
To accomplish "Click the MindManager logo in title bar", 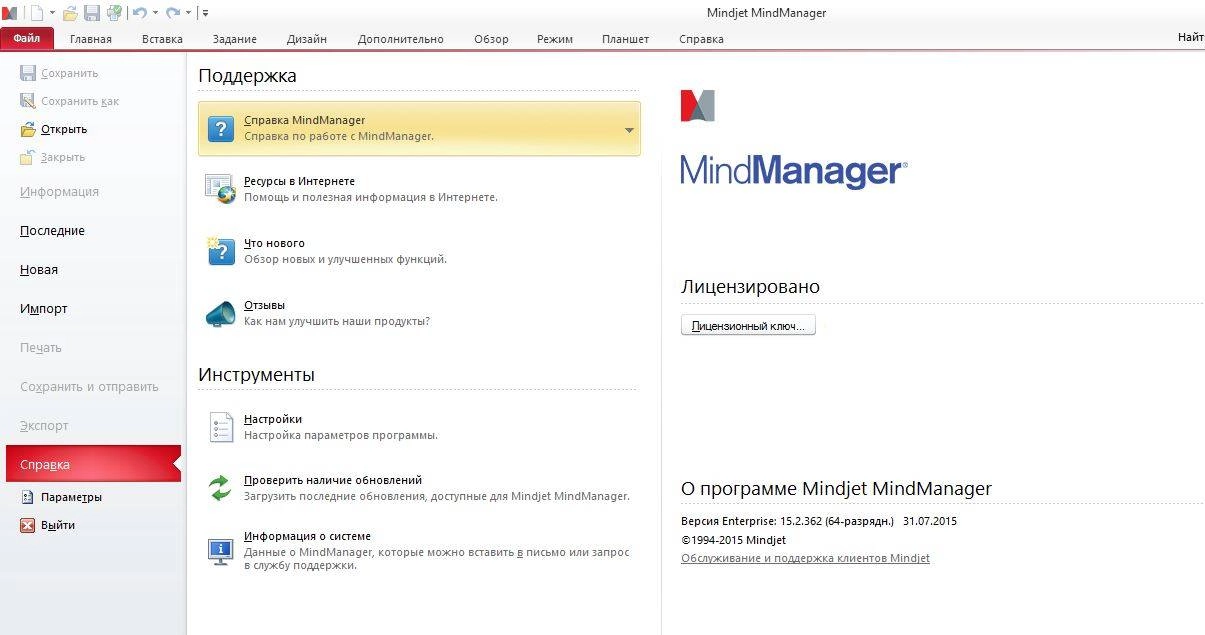I will click(10, 13).
